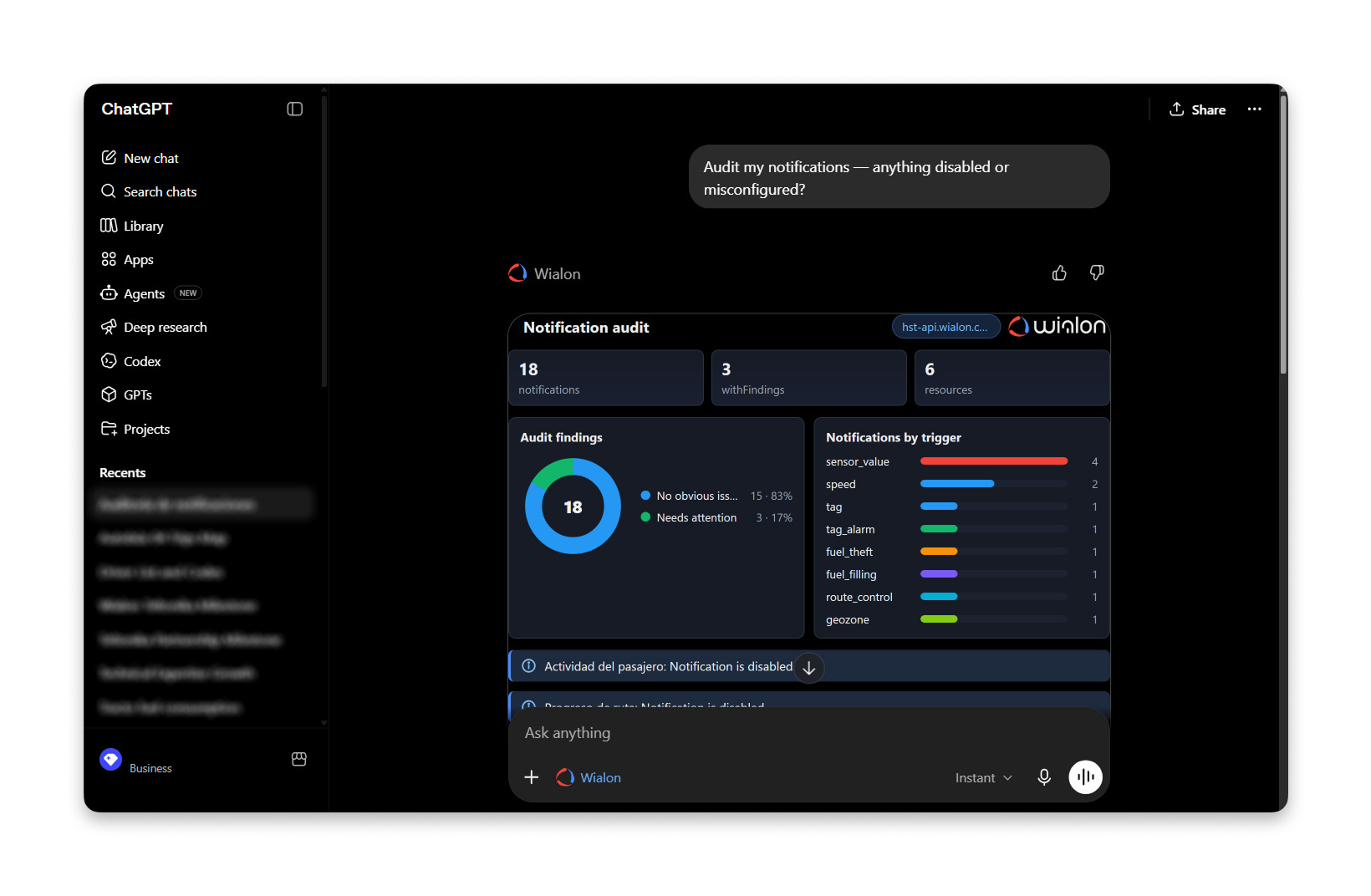Viewport: 1371px width, 896px height.
Task: Click the New chat pencil icon
Action: 109,157
